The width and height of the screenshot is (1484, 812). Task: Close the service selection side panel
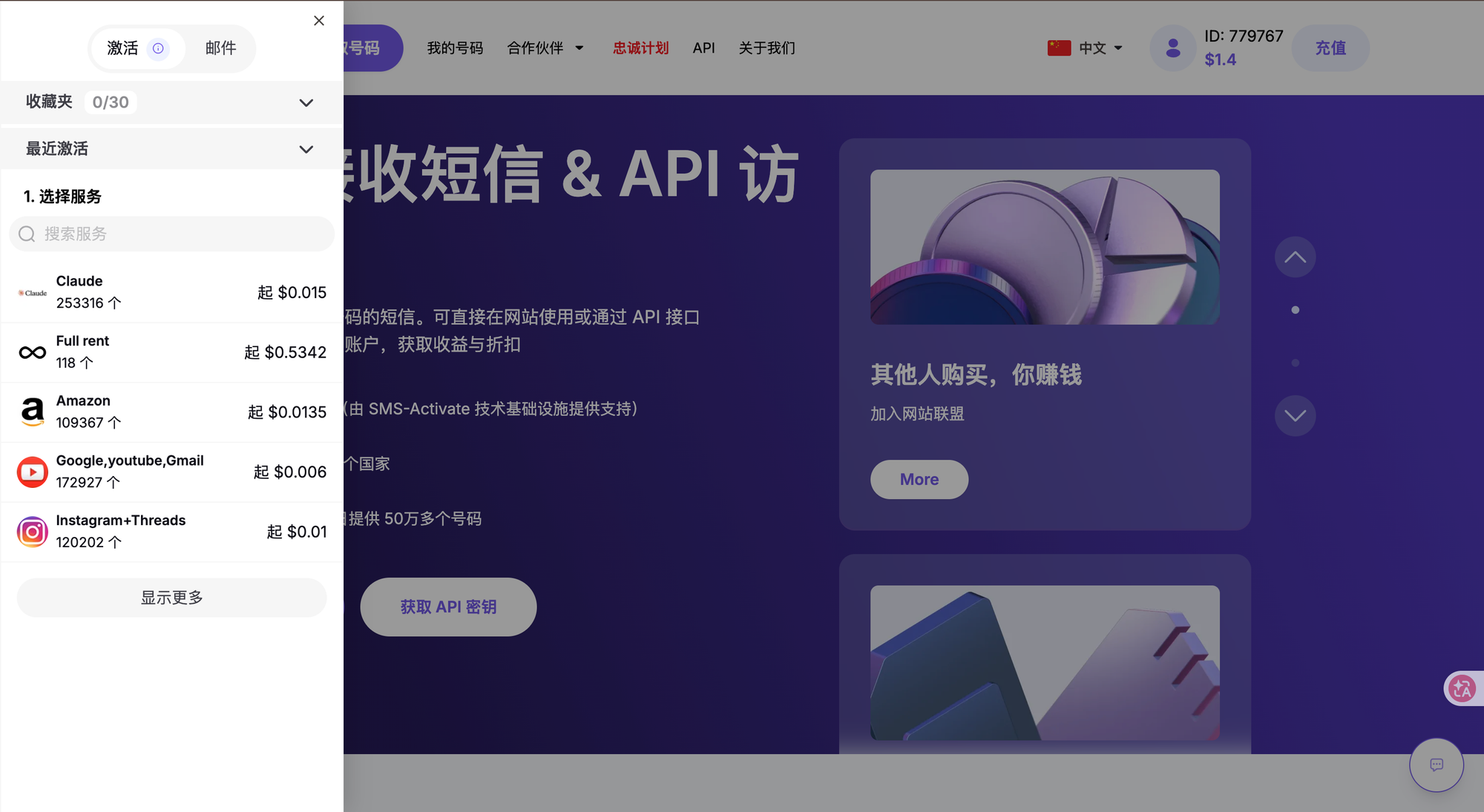click(x=319, y=21)
